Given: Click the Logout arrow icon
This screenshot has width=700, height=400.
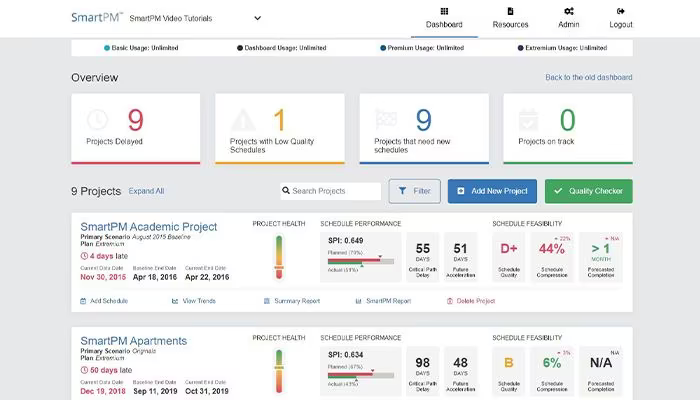Looking at the screenshot, I should point(621,11).
